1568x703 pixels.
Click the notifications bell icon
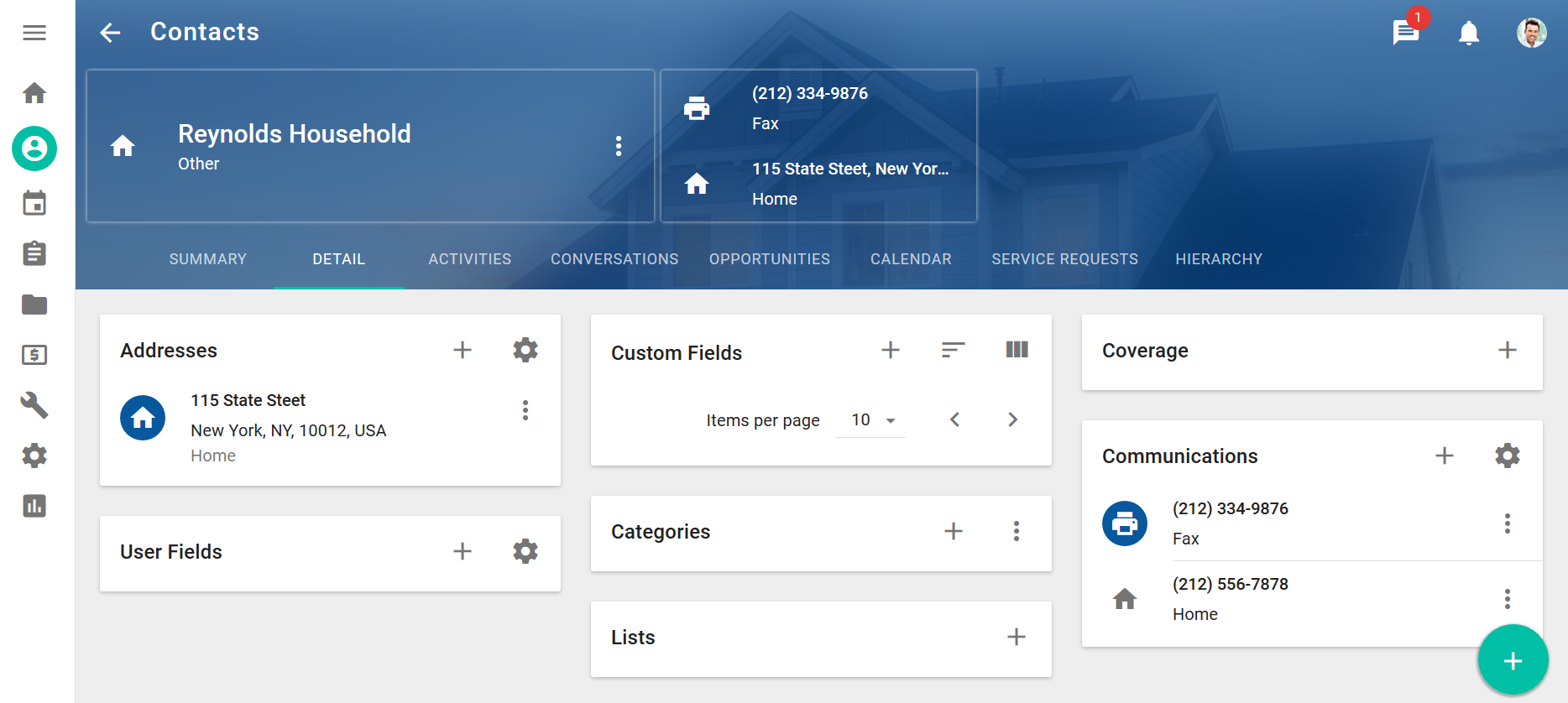(x=1468, y=33)
